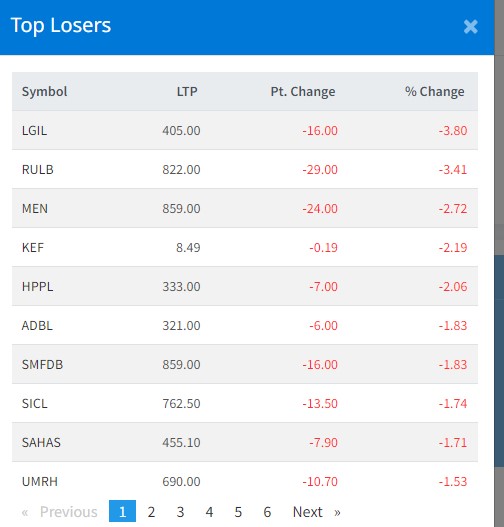Jump to page 5 of results

(x=238, y=512)
